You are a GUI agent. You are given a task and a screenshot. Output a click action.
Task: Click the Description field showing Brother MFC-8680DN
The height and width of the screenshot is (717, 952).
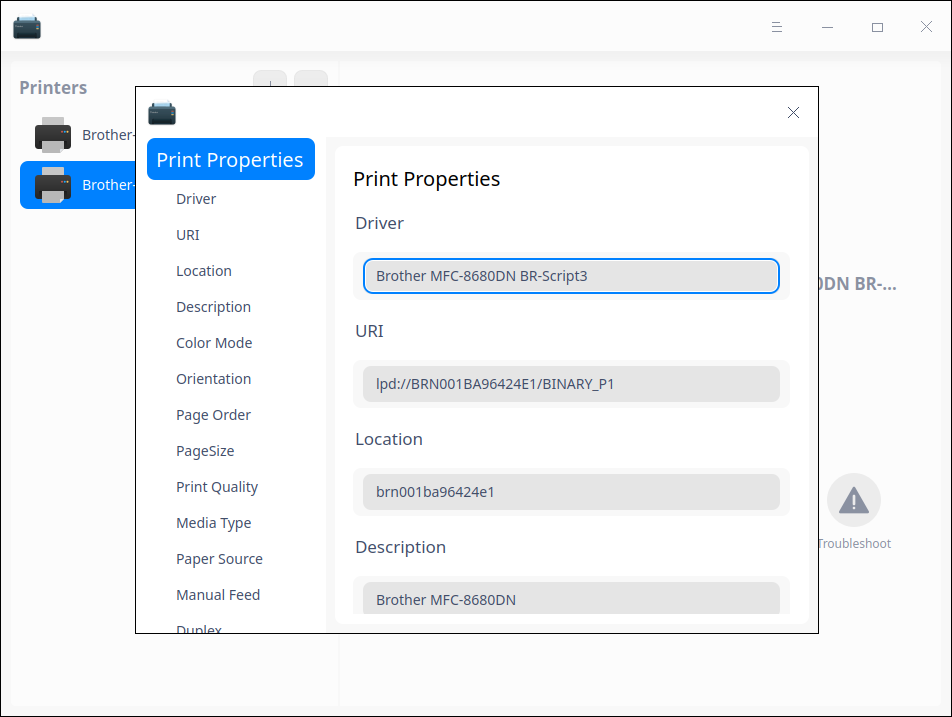click(x=571, y=599)
